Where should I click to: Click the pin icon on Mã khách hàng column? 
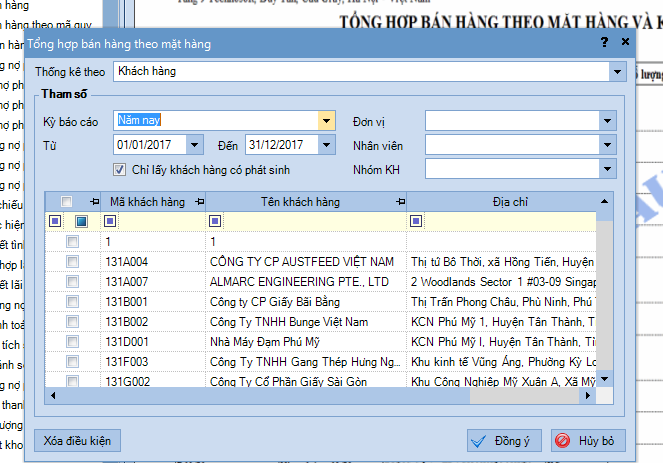(x=200, y=202)
